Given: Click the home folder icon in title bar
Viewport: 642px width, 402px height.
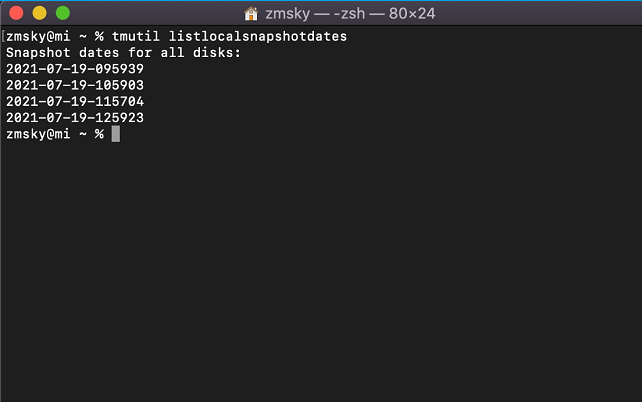Looking at the screenshot, I should click(252, 14).
